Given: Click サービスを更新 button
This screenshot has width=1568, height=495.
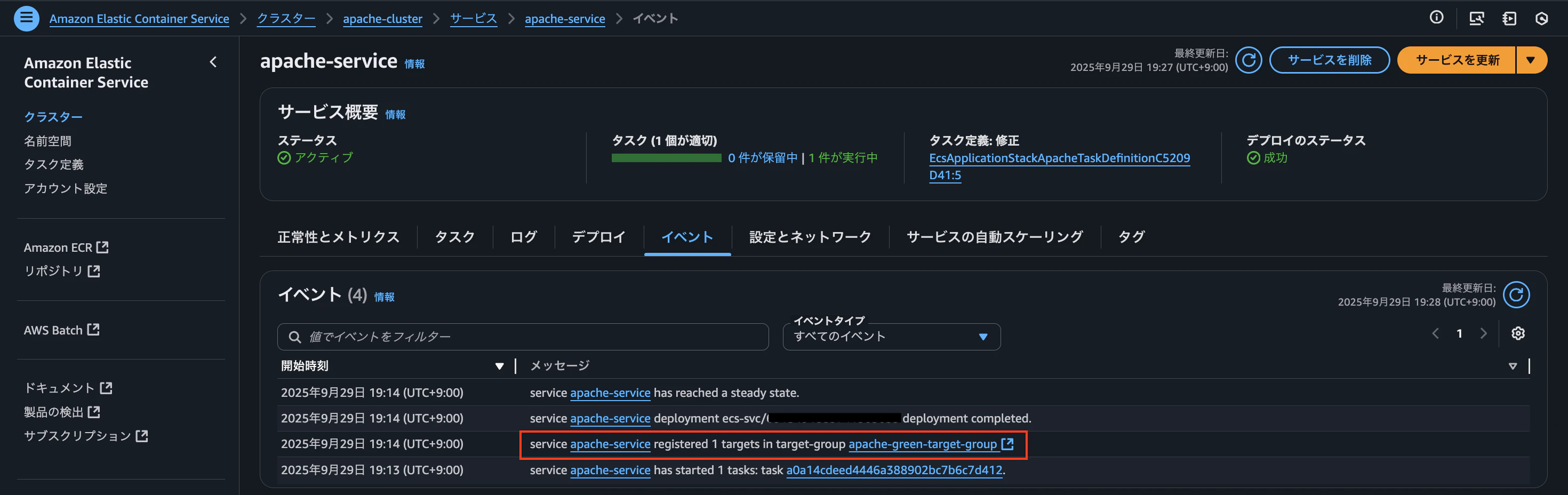Looking at the screenshot, I should (1457, 60).
